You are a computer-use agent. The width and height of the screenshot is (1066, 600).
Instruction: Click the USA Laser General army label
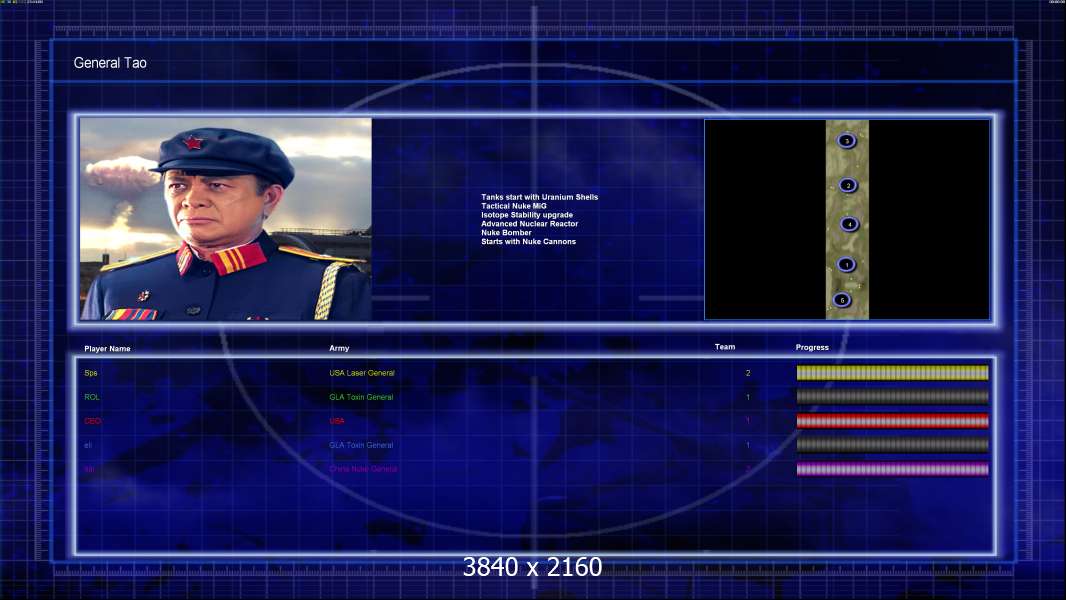point(362,373)
